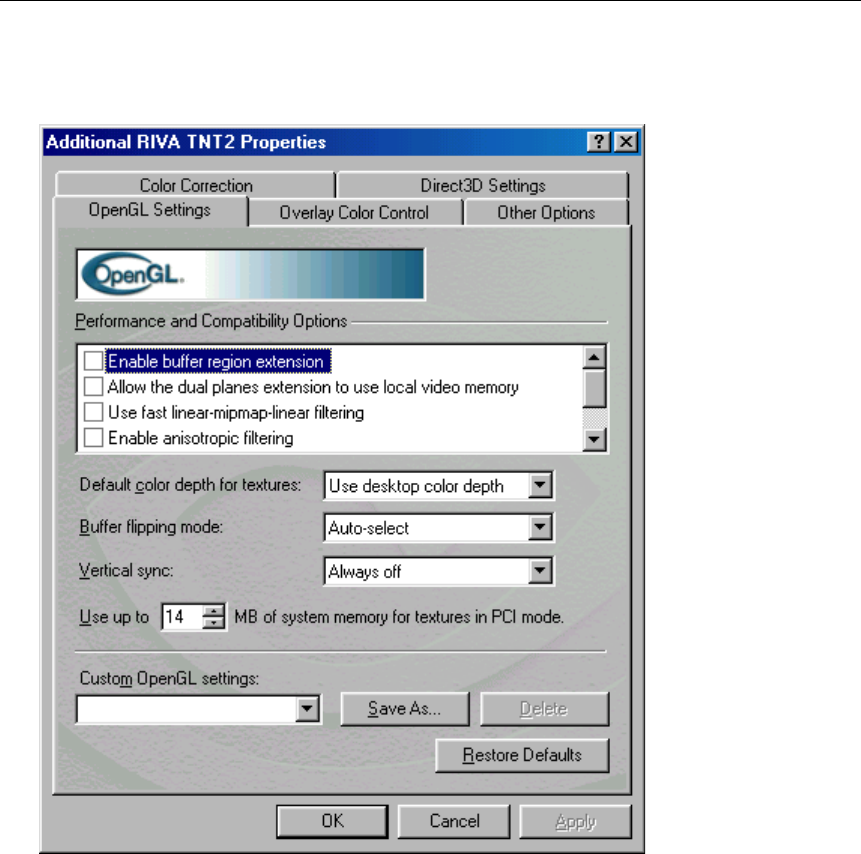Click the options list scroll up arrow

[594, 358]
